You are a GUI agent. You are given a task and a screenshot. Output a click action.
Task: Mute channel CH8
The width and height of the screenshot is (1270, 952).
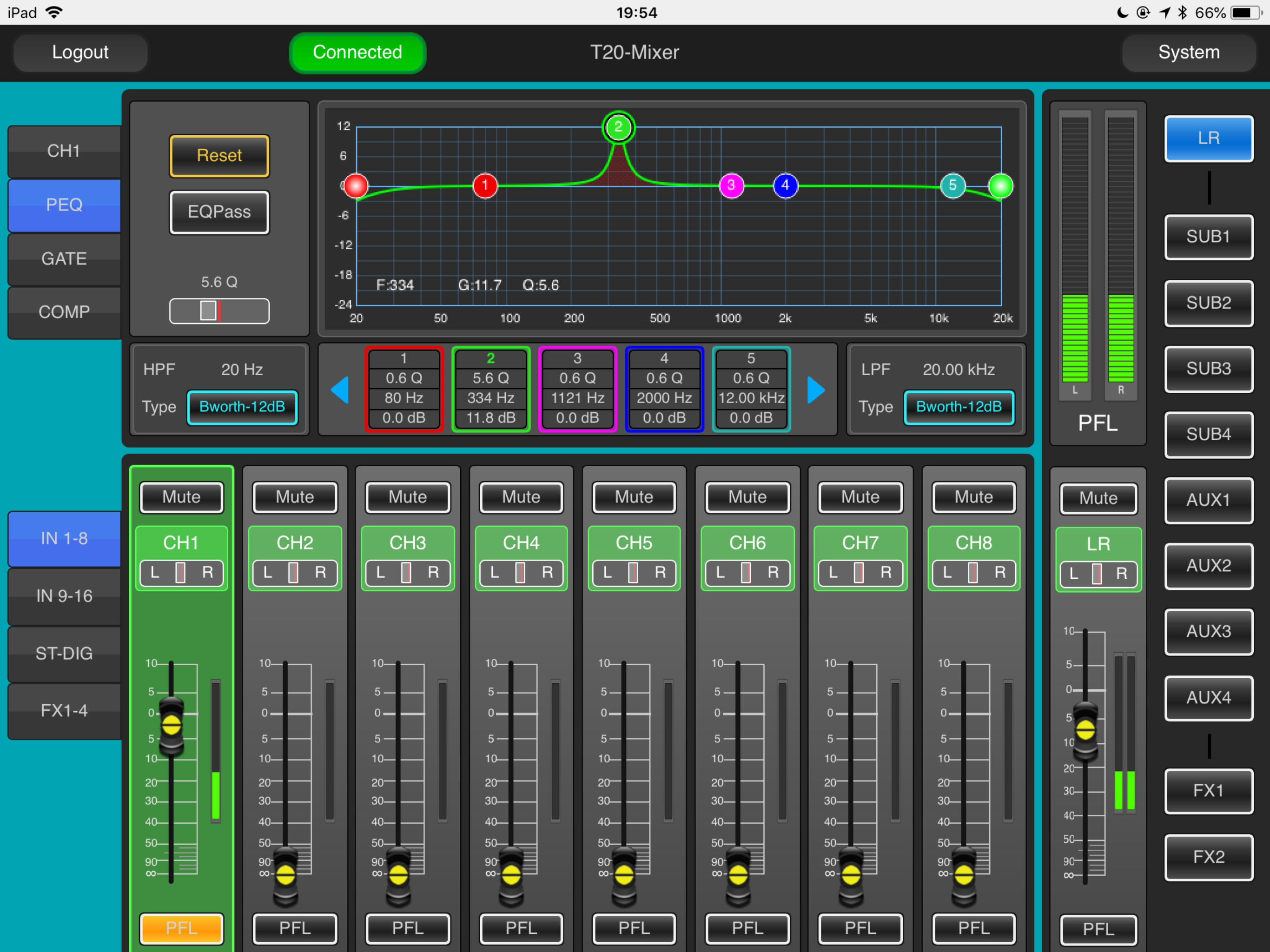[x=974, y=497]
